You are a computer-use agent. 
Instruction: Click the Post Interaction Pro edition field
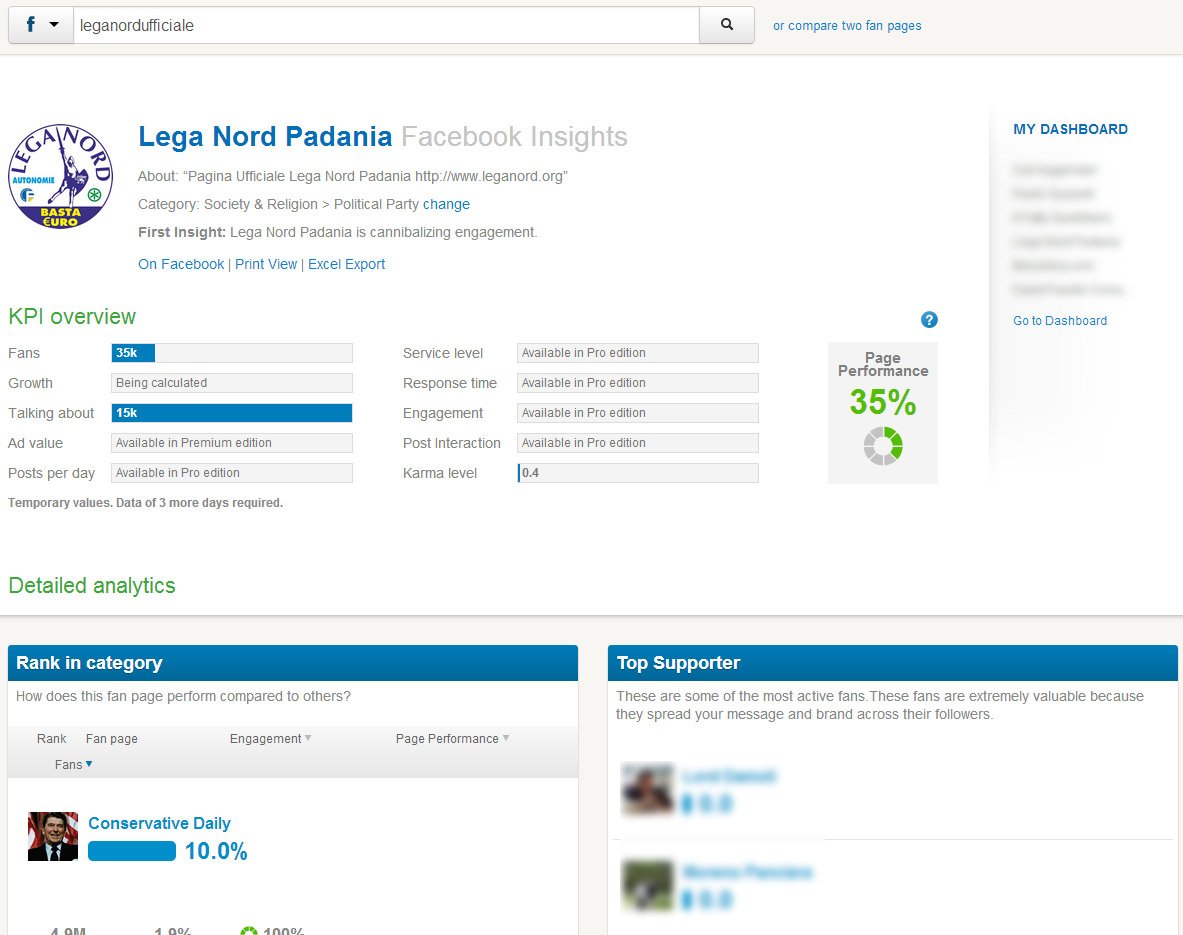pos(638,443)
